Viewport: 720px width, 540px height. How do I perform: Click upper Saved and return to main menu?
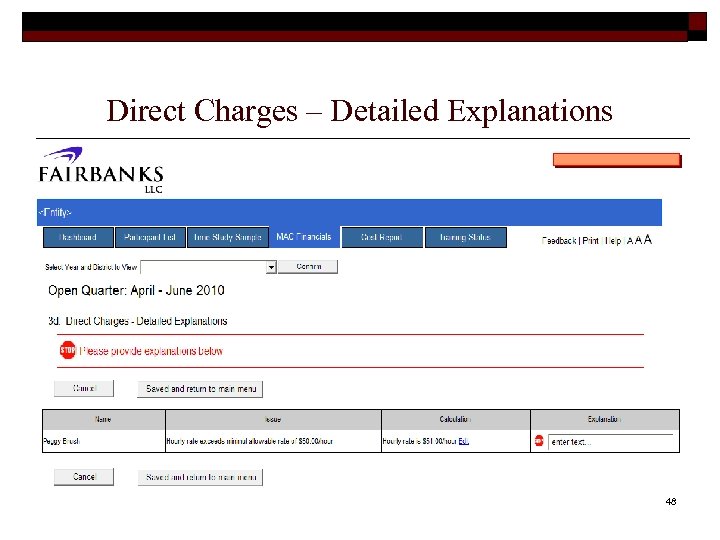200,389
